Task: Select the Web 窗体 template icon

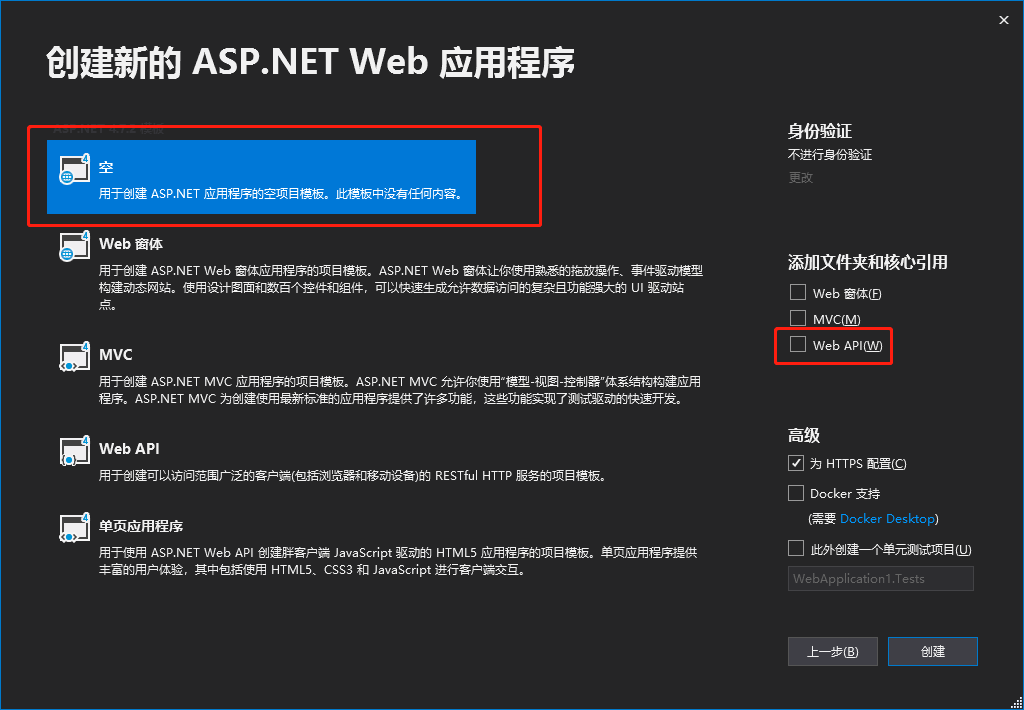Action: (x=74, y=246)
